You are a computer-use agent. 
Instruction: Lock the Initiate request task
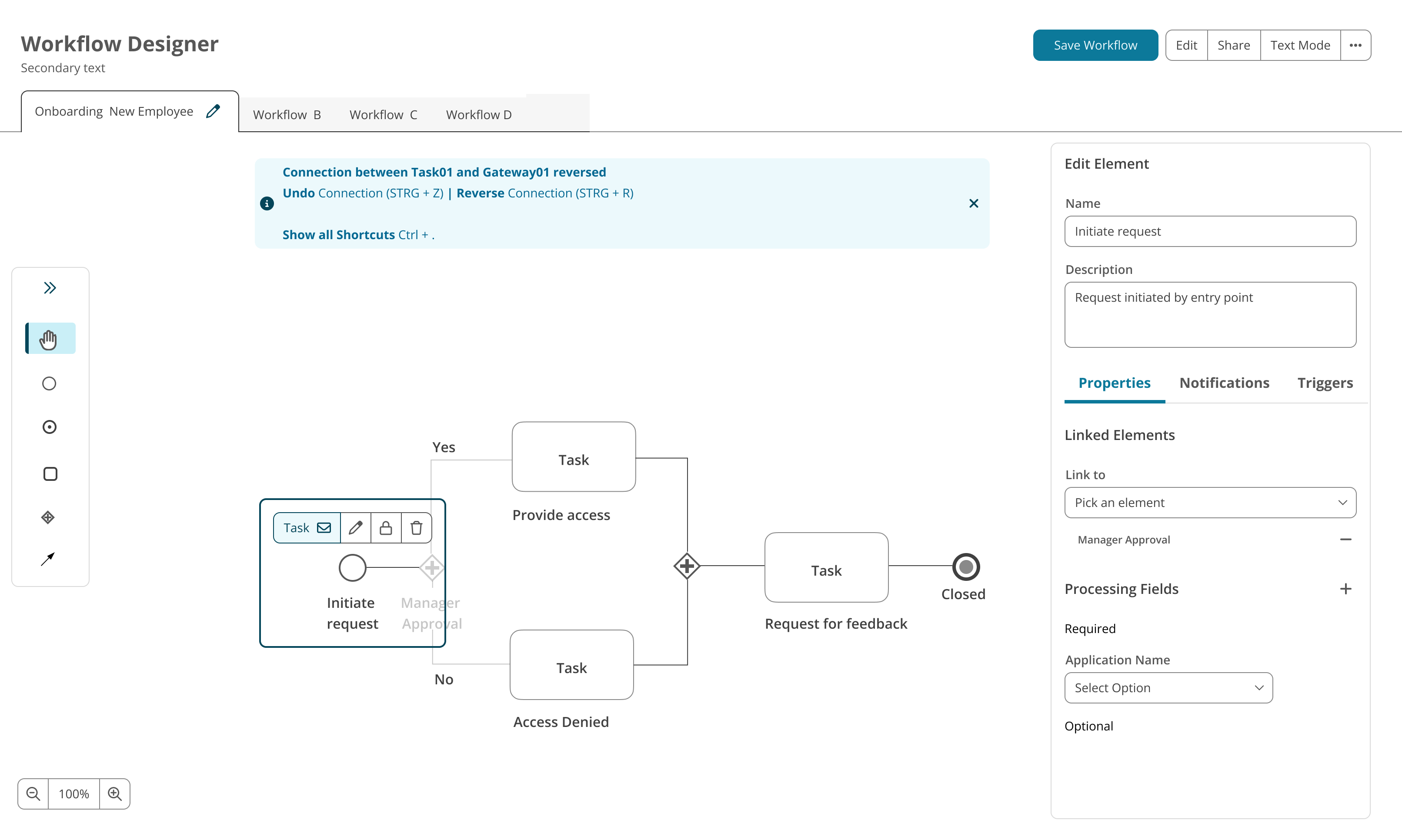[x=386, y=527]
